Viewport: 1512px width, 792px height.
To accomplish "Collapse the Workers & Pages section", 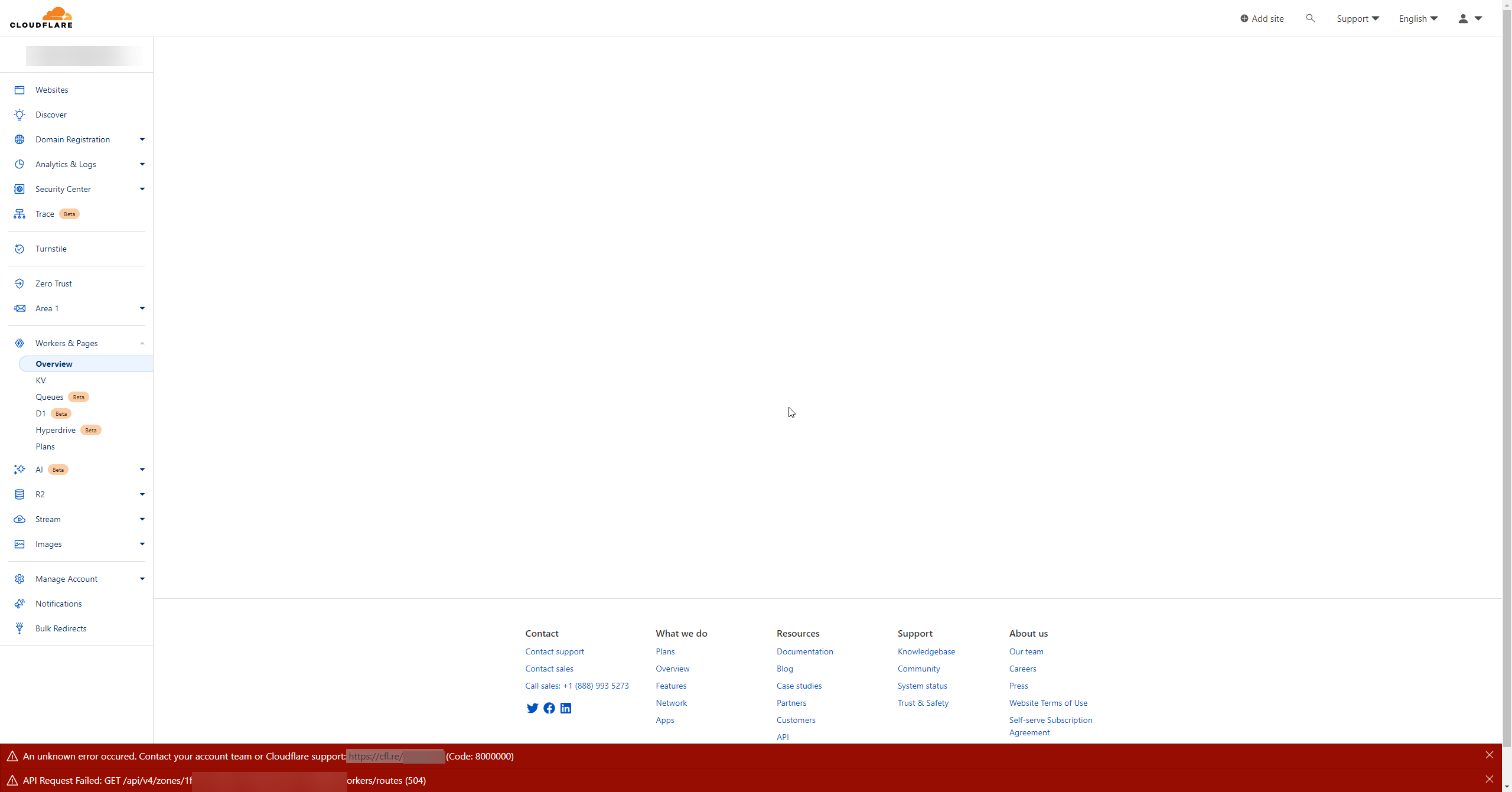I will [142, 343].
